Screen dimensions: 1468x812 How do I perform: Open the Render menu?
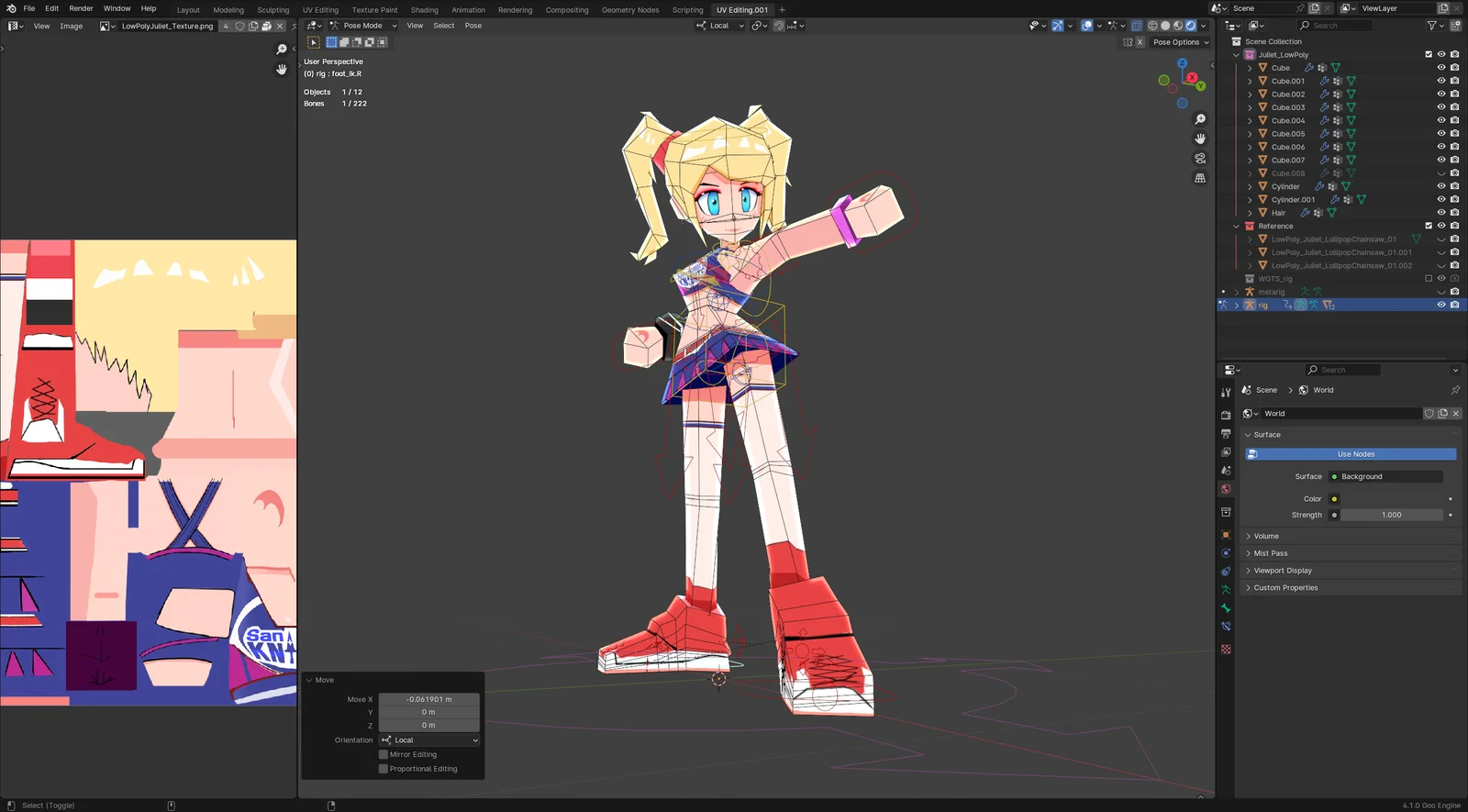pos(81,8)
